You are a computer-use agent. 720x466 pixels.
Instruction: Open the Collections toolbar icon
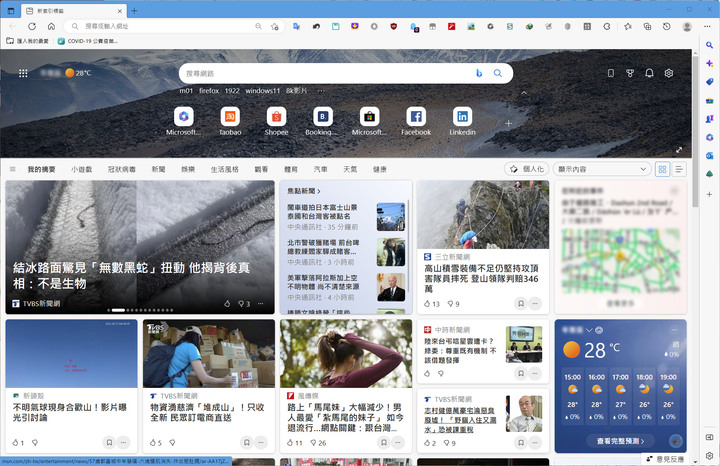tap(647, 27)
